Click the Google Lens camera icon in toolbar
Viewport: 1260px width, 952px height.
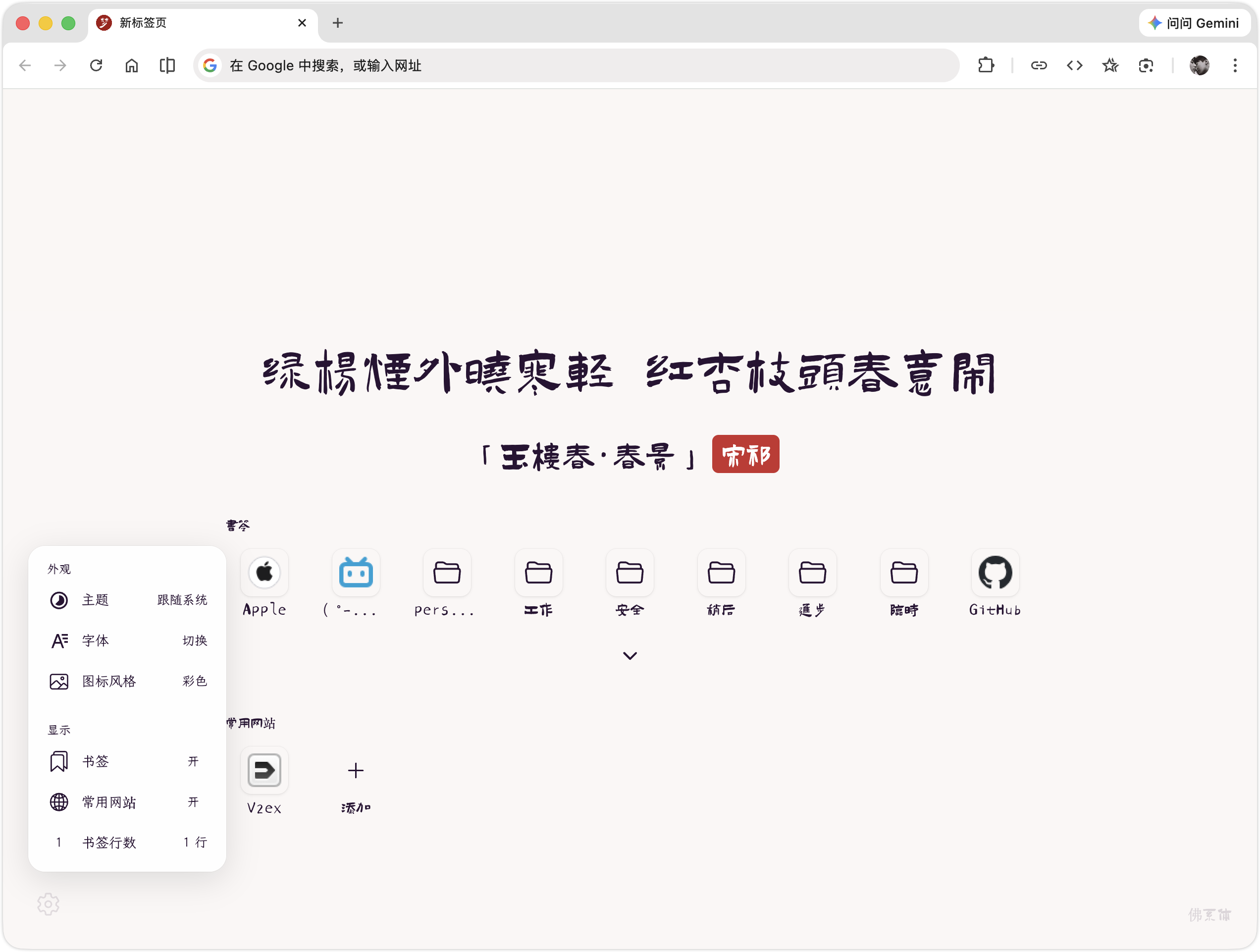(x=1146, y=65)
